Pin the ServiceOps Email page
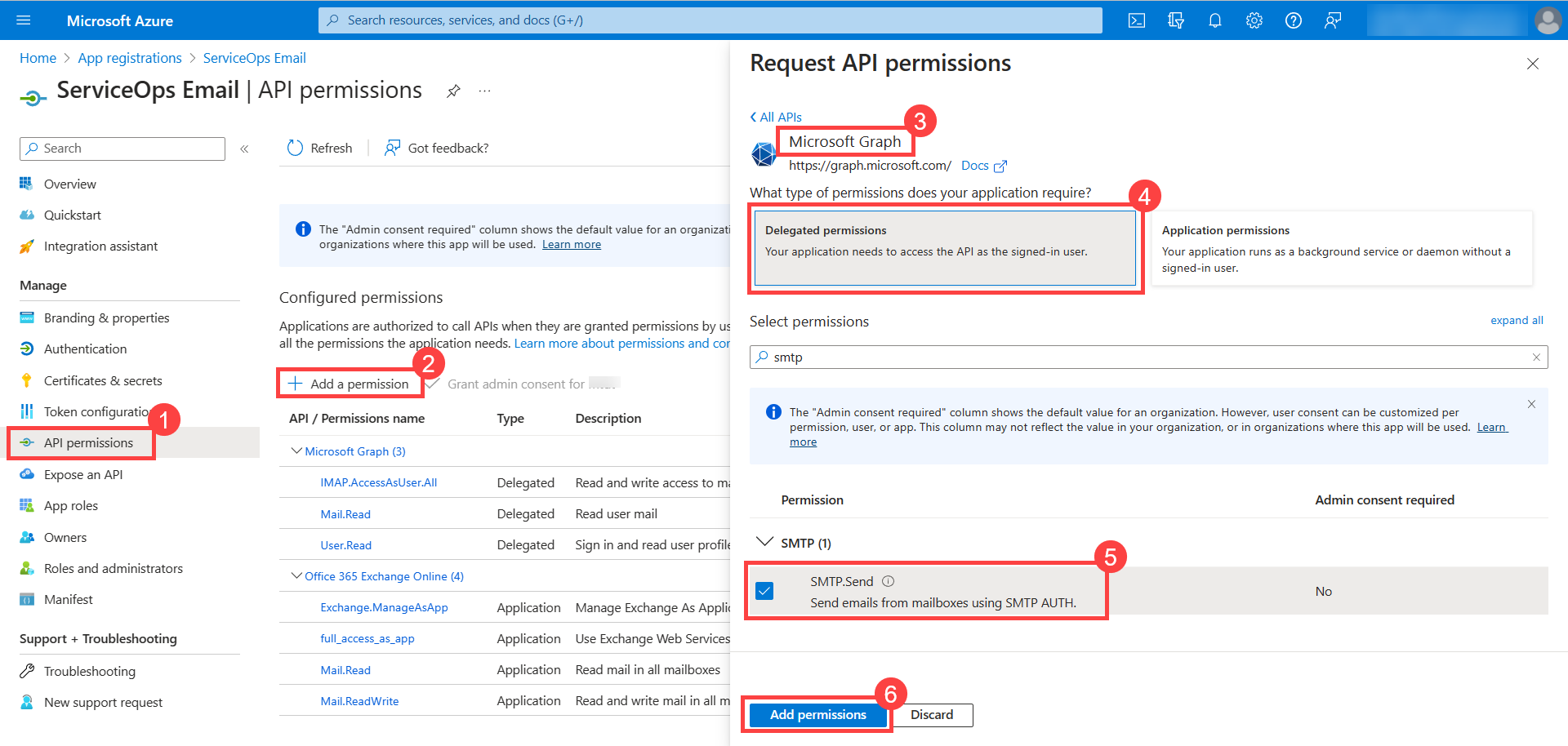This screenshot has width=1568, height=746. pos(453,91)
